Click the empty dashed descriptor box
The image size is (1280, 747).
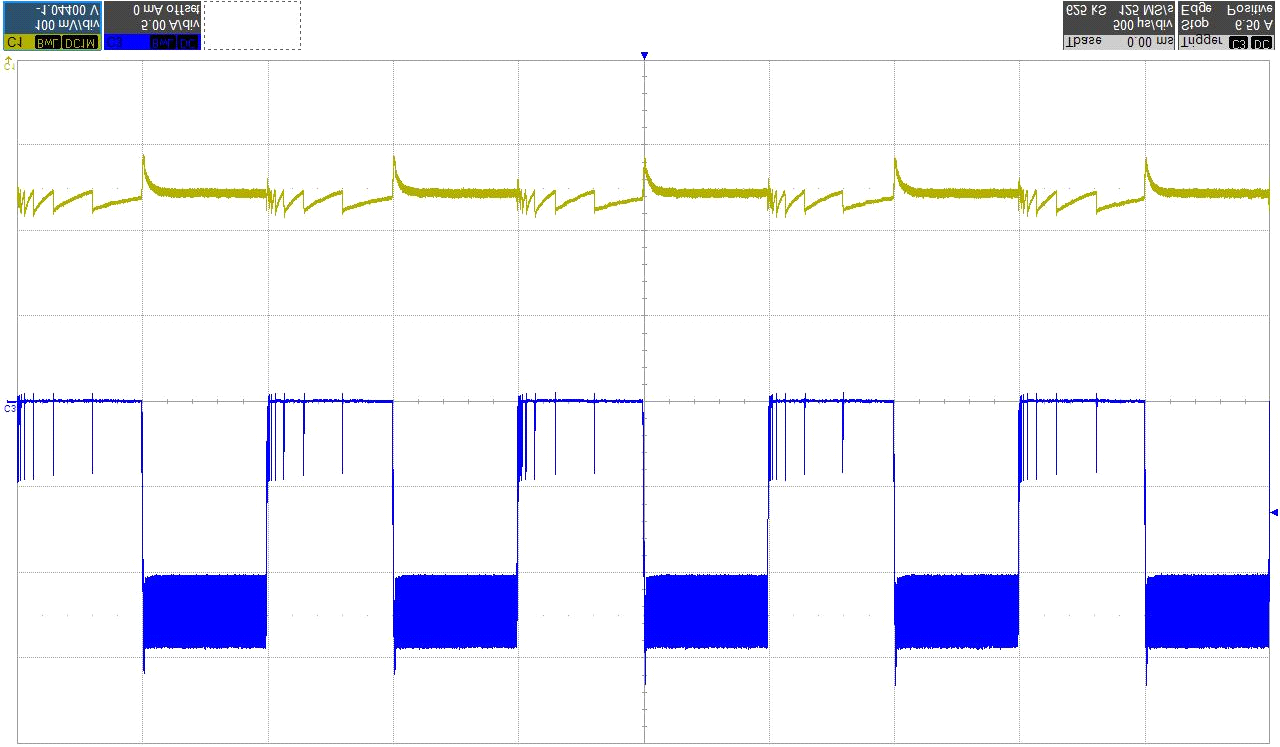pyautogui.click(x=252, y=25)
